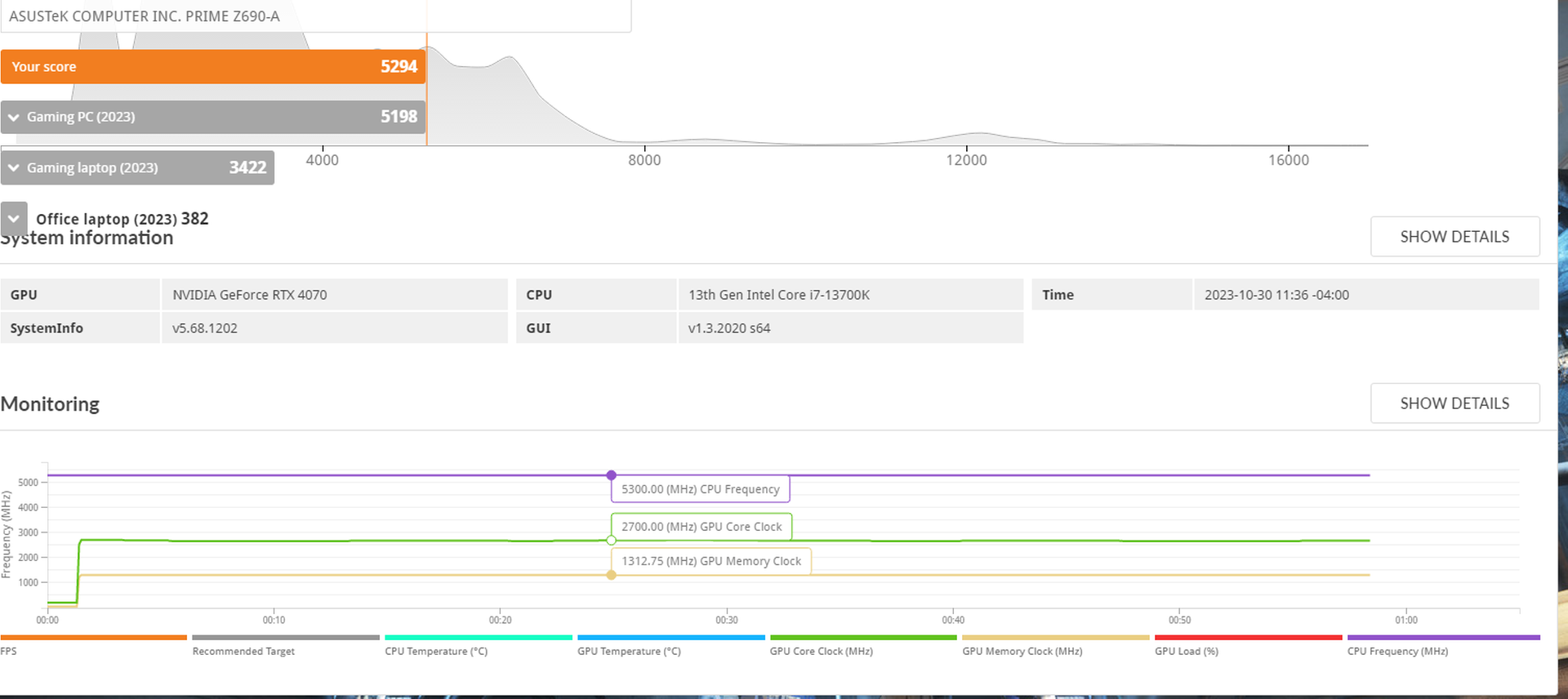Show details for Monitoring section

1454,403
